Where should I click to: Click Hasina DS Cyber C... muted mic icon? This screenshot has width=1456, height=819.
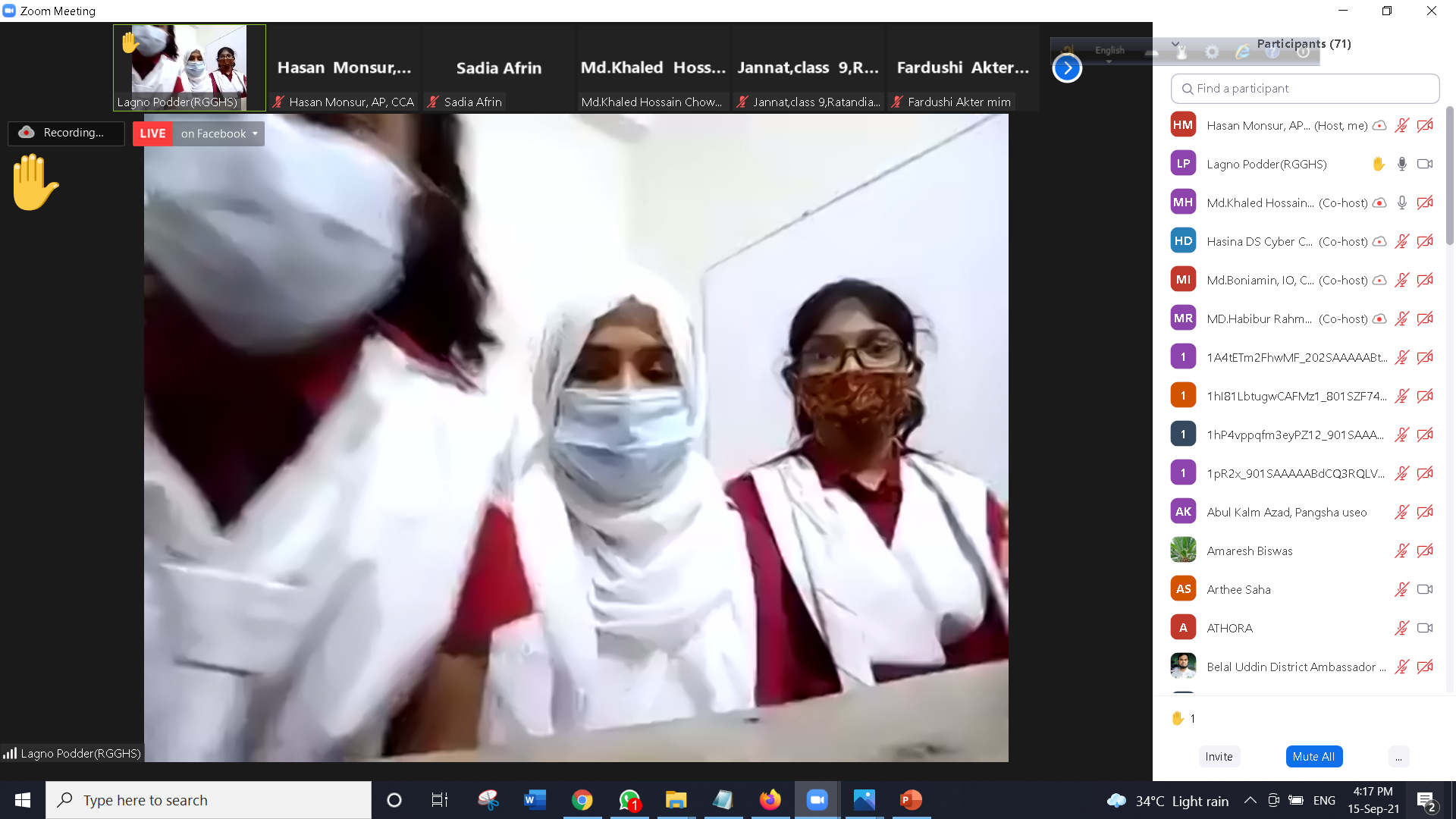pos(1401,242)
